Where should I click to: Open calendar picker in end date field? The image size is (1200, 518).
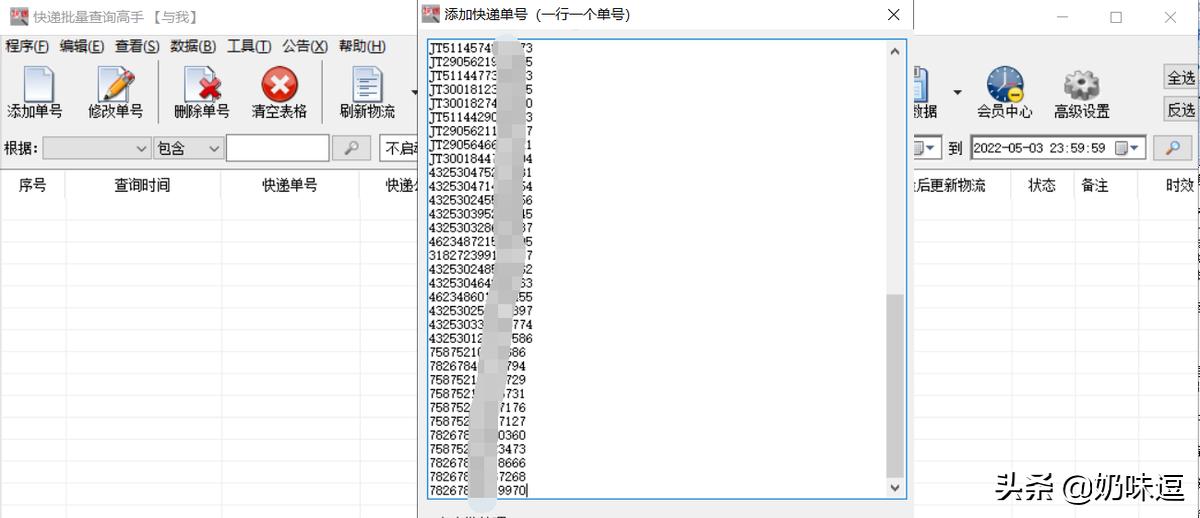coord(1129,148)
